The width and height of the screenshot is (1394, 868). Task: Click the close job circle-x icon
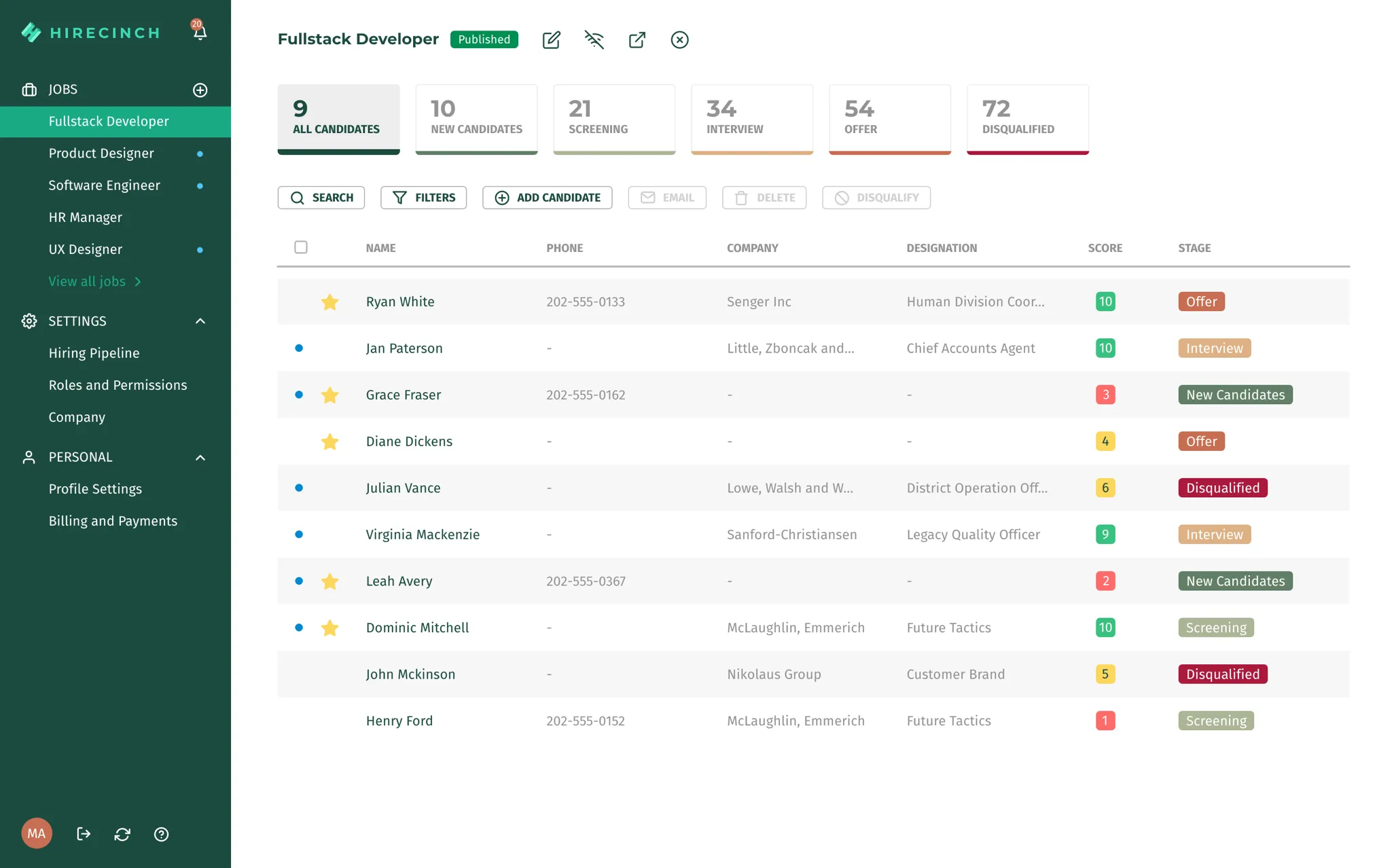[x=679, y=40]
